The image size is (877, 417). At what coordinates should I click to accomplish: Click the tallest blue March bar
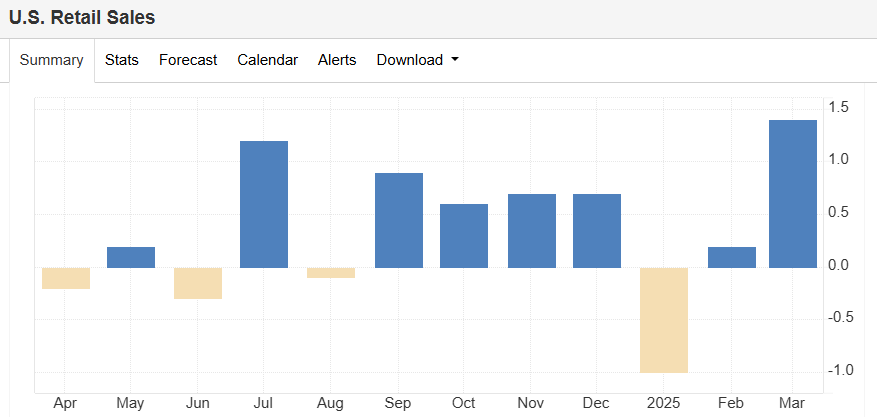(x=793, y=194)
